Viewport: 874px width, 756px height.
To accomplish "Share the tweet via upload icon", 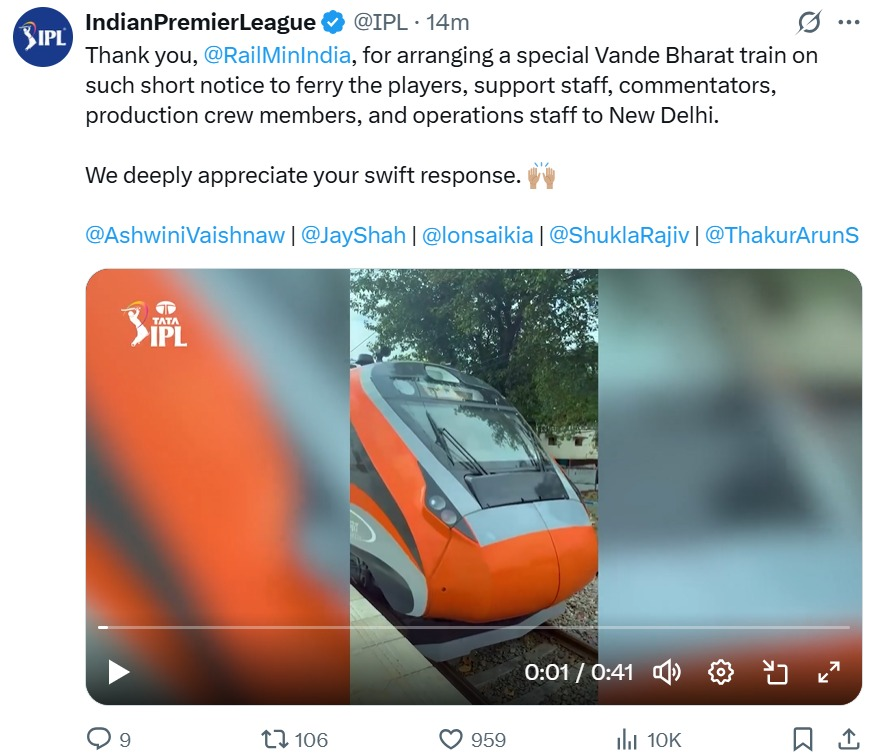I will pos(848,739).
